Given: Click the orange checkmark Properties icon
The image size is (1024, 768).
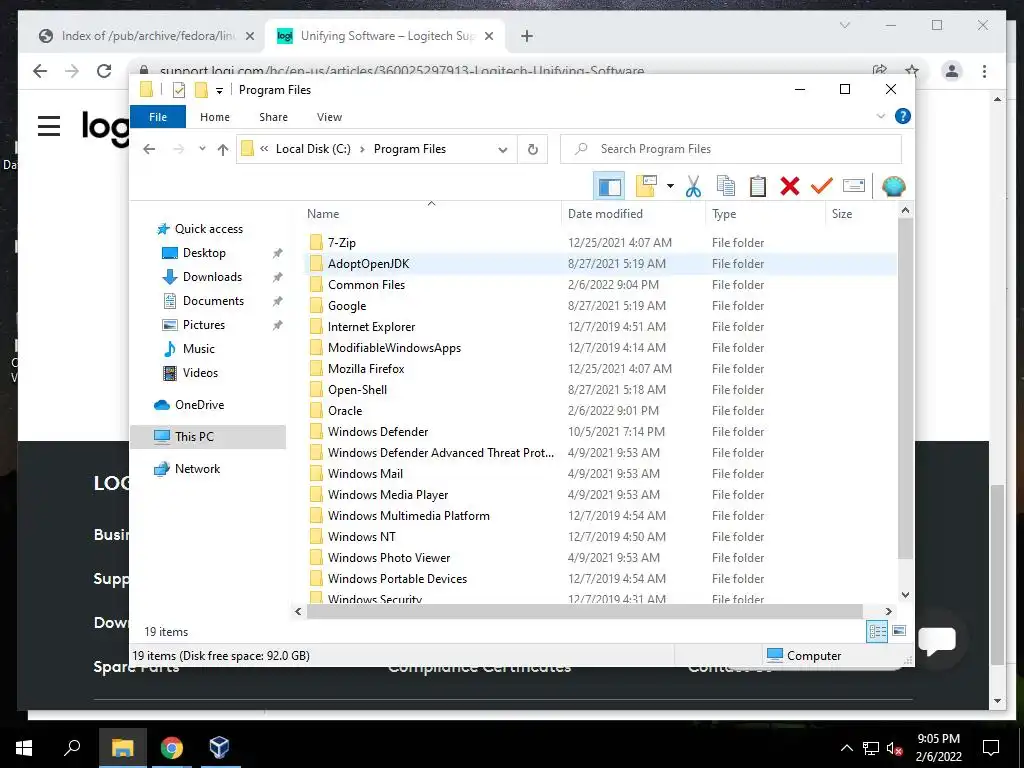Looking at the screenshot, I should point(822,186).
